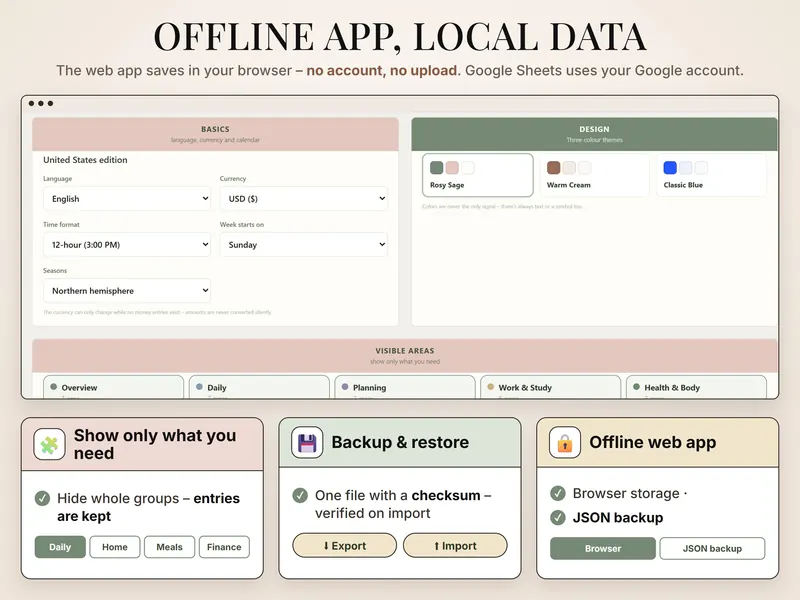Open the Seasons hemisphere dropdown

pos(127,290)
